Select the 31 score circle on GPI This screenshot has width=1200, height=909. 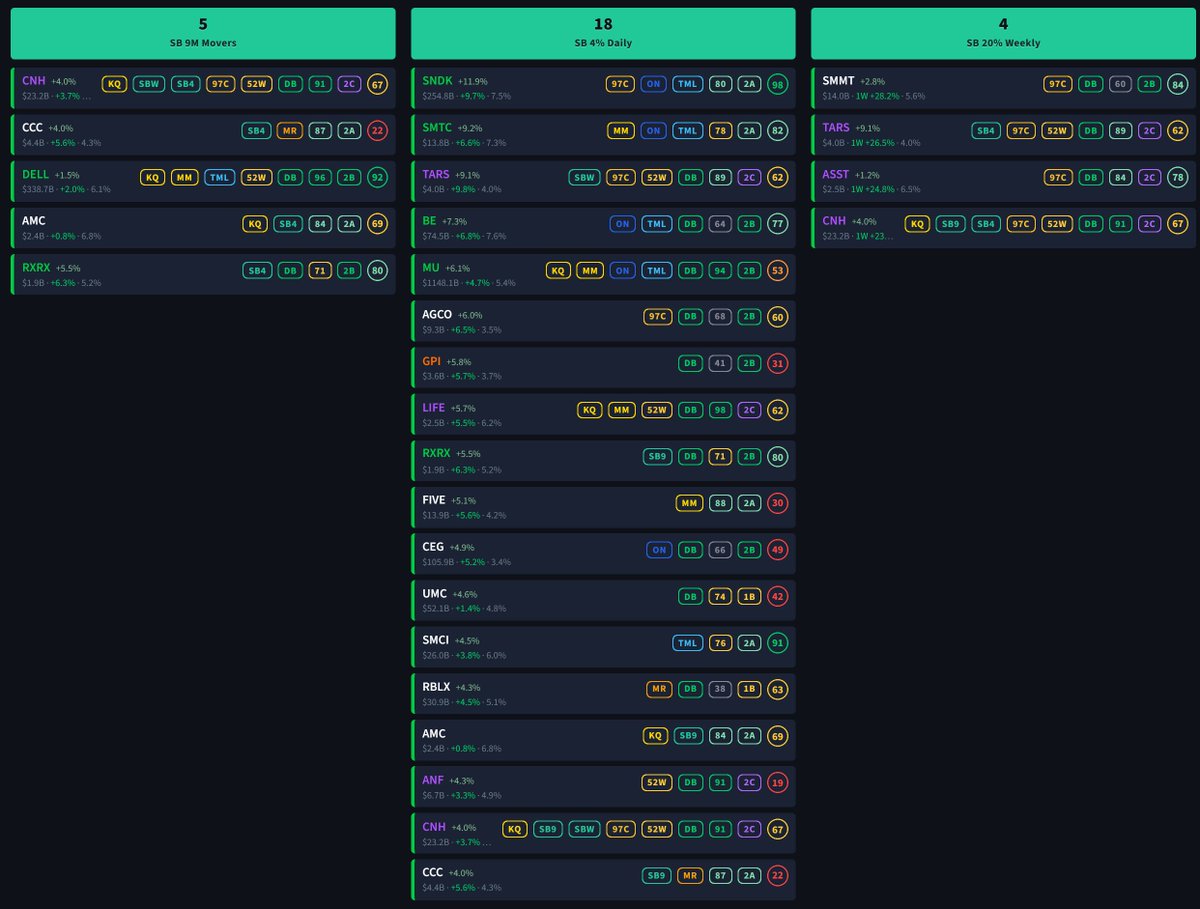777,363
